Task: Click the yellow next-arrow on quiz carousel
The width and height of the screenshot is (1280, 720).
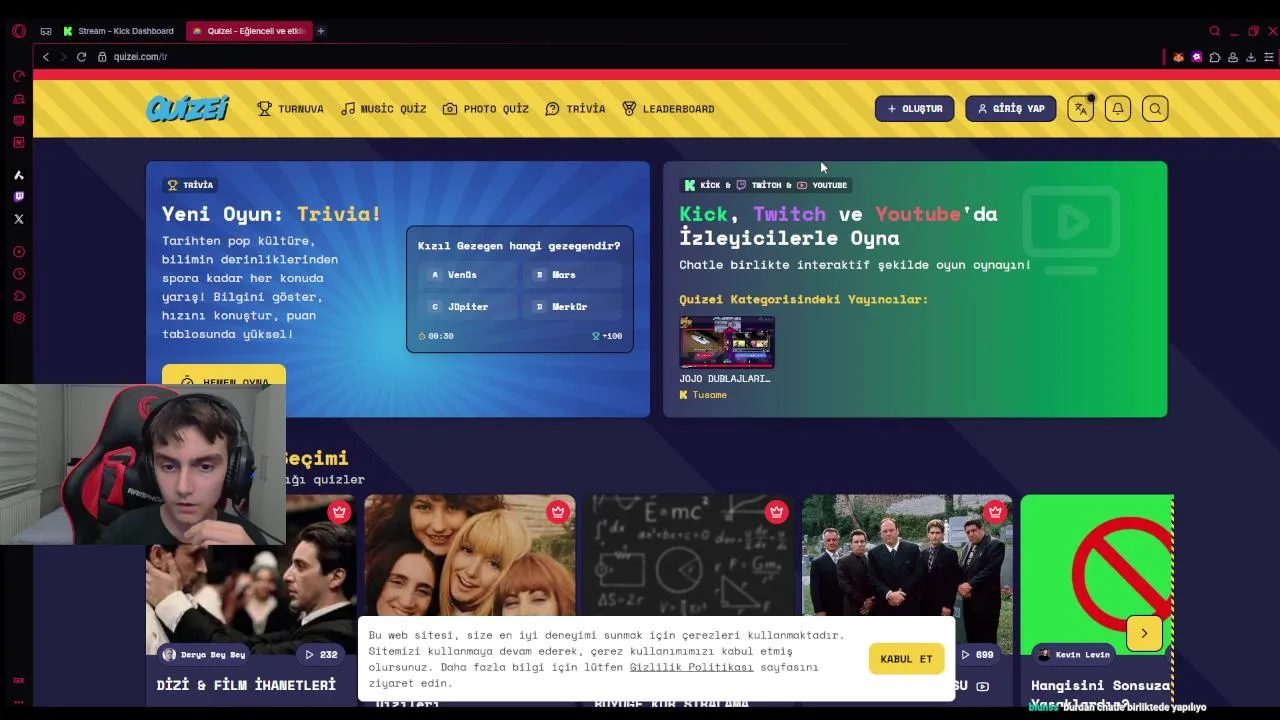Action: [1144, 633]
